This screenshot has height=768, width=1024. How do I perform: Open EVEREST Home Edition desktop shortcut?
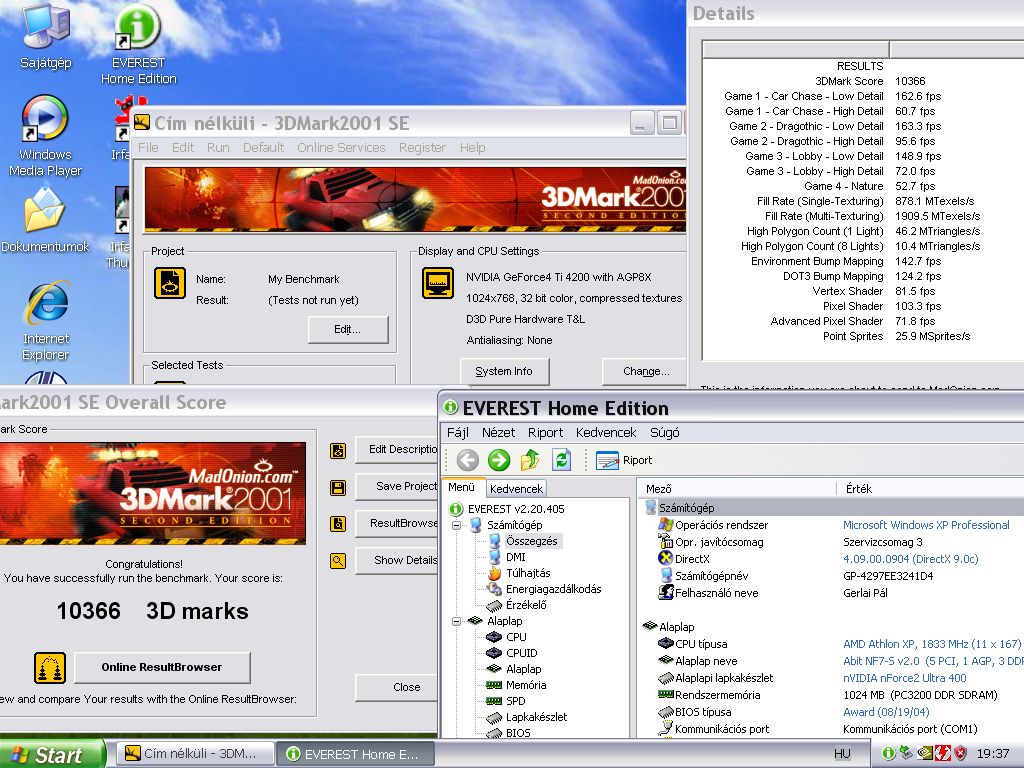click(x=138, y=44)
